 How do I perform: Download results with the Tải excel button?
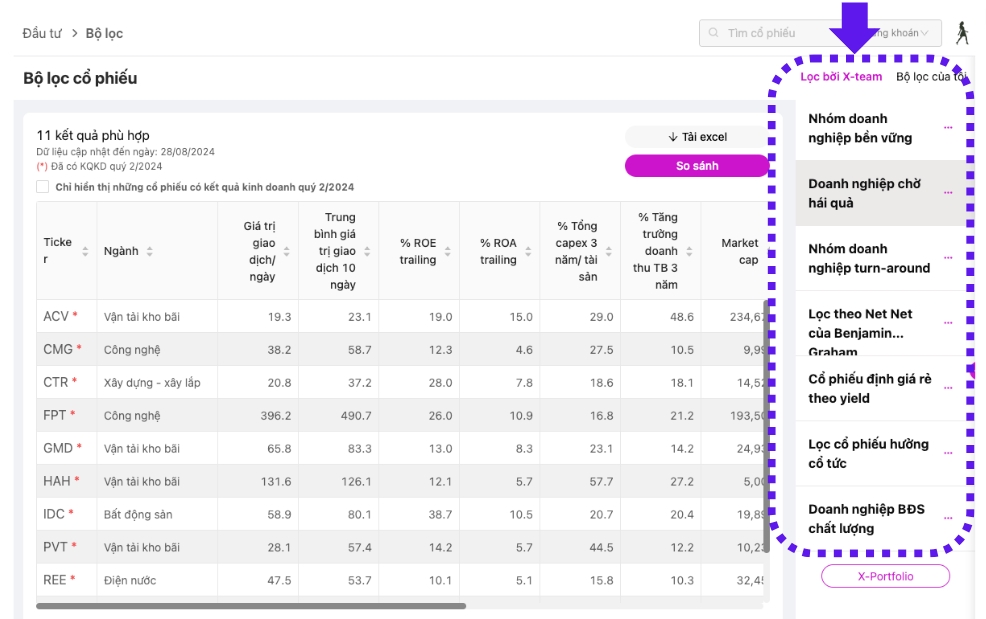click(697, 137)
